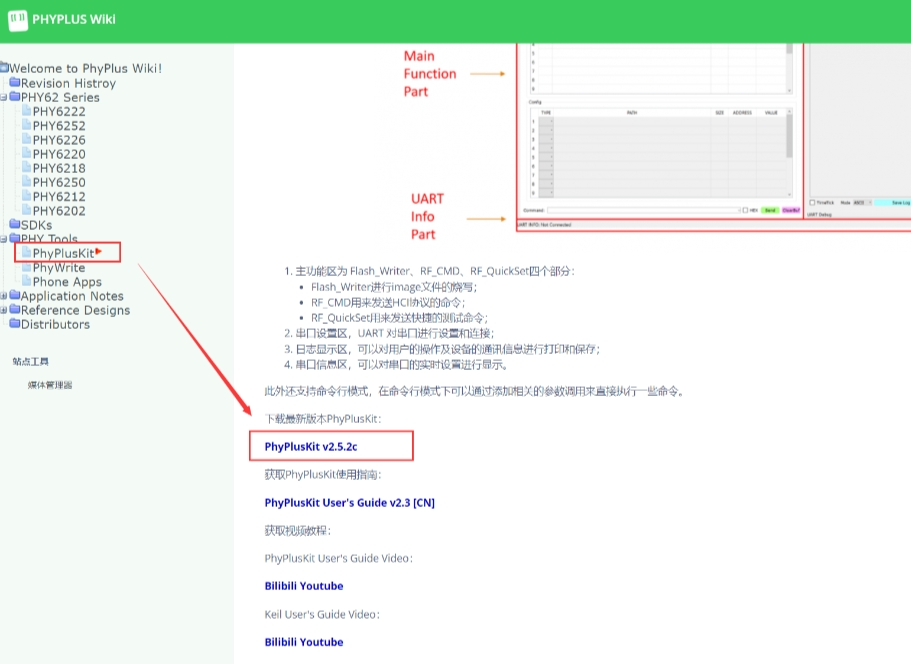This screenshot has height=664, width=911.
Task: Click the magenta ClearBuf button in screenshot
Action: coord(791,210)
